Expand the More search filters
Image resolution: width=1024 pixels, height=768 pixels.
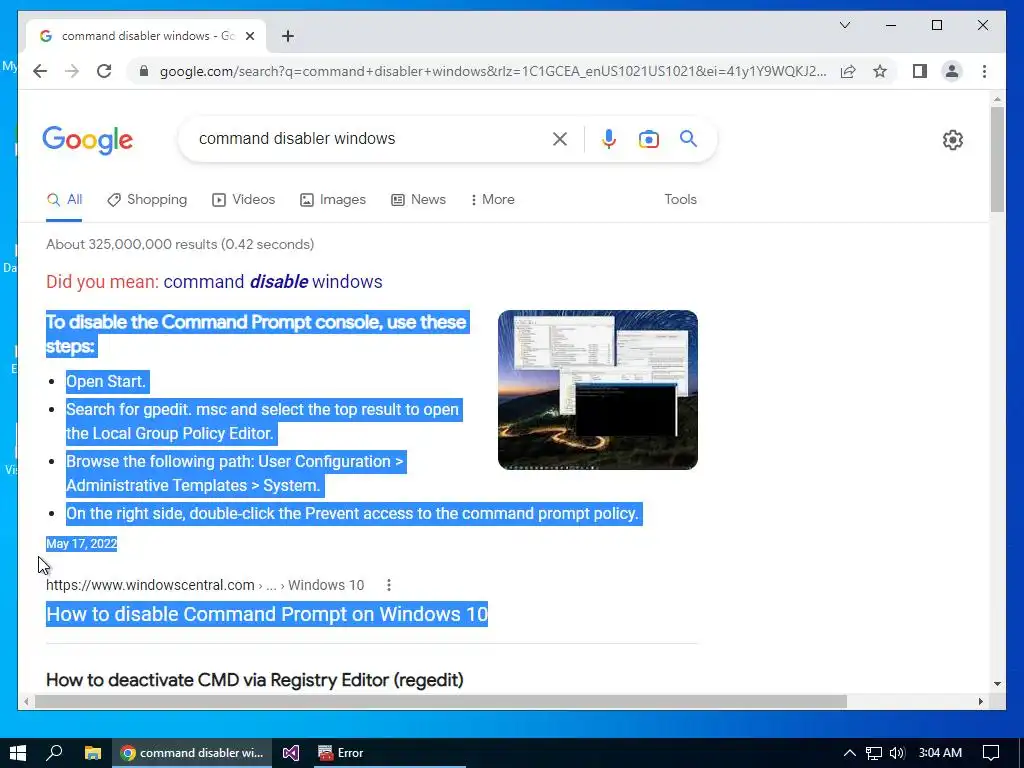coord(492,200)
